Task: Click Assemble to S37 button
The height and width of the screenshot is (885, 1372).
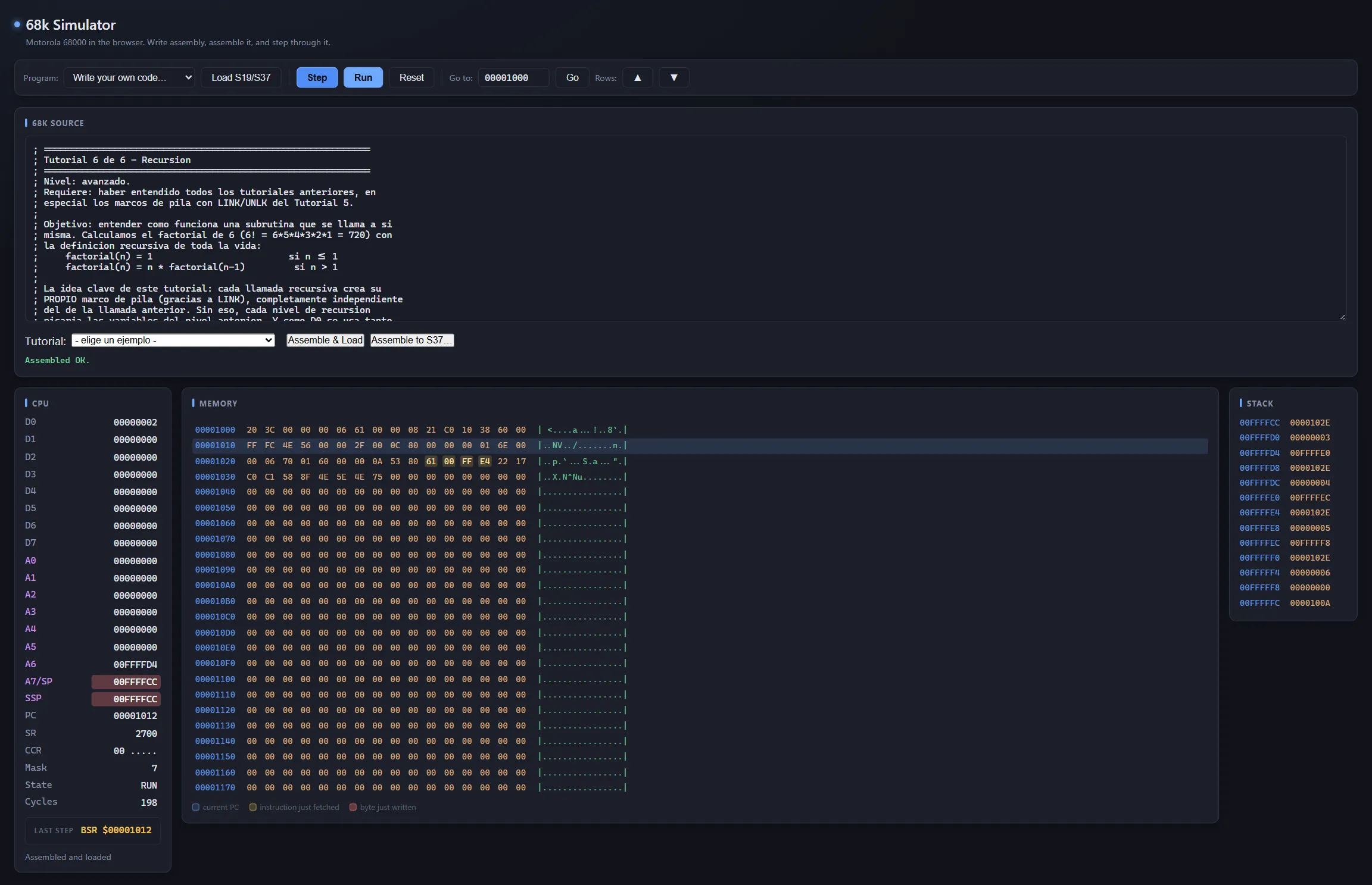Action: (411, 340)
